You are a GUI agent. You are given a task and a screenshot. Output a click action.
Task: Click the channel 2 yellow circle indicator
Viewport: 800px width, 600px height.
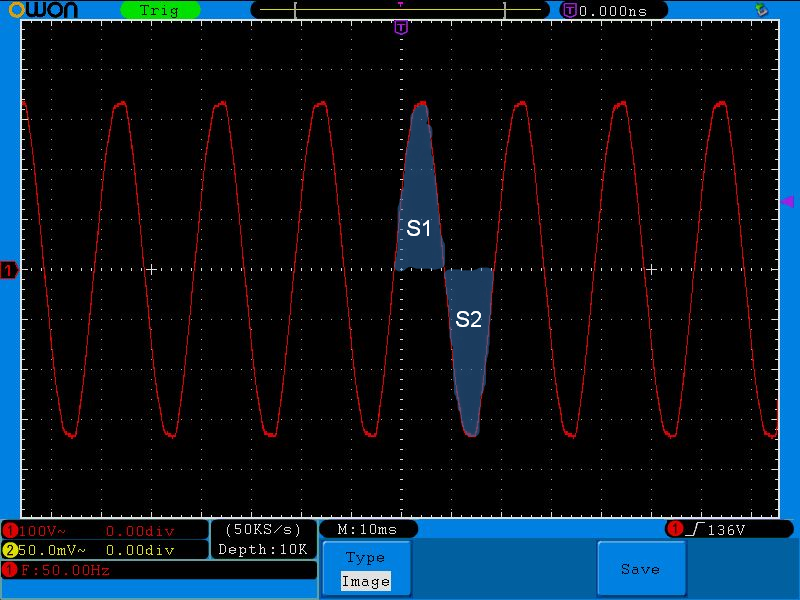pos(10,550)
